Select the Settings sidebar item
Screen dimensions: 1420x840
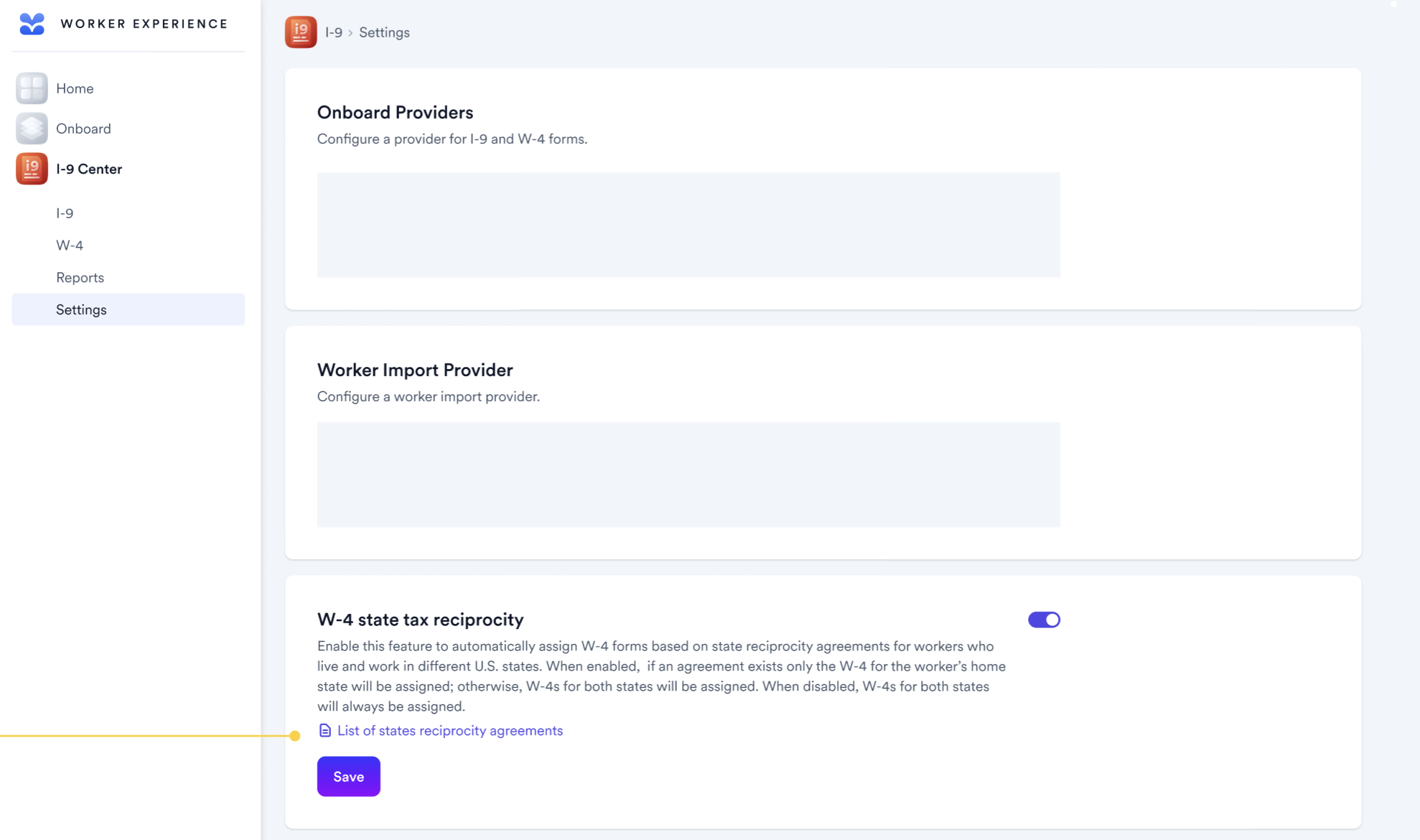(x=129, y=309)
